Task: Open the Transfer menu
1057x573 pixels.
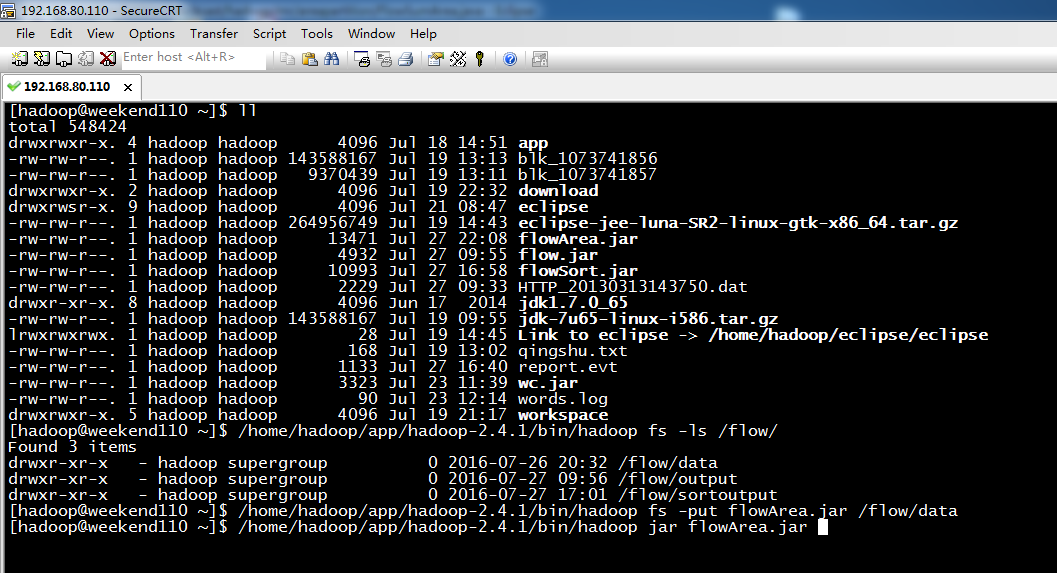Action: (x=214, y=34)
